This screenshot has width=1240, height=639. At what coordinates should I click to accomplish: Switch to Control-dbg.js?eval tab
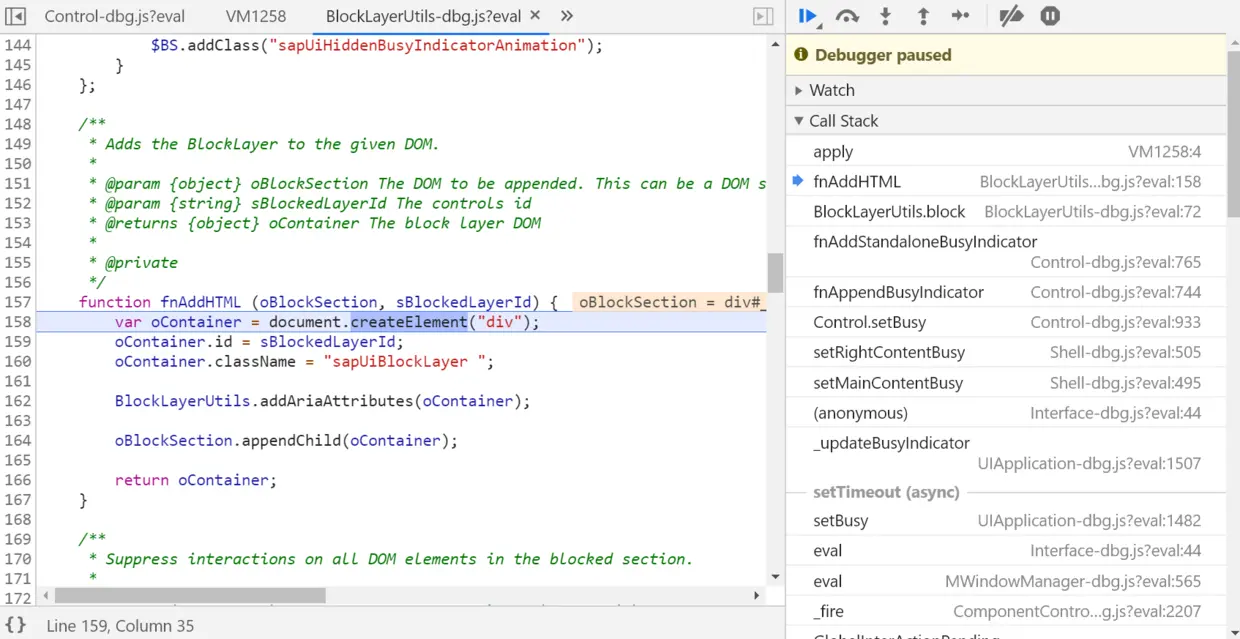point(115,16)
